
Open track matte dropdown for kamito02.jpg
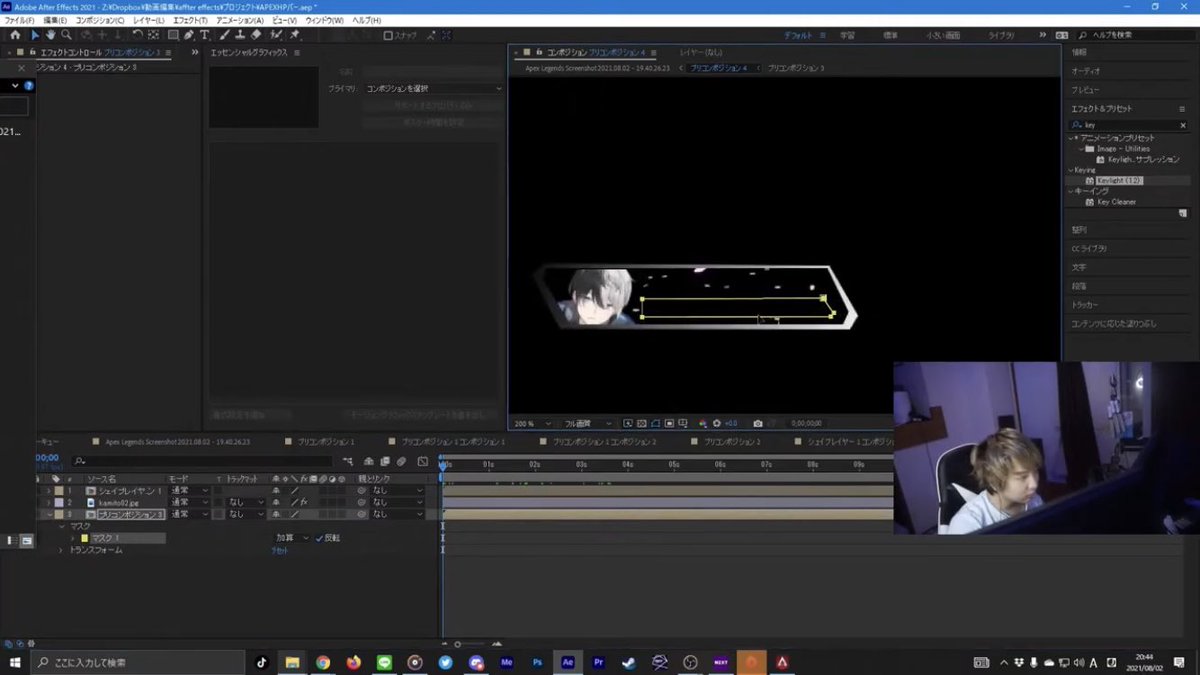[x=244, y=502]
